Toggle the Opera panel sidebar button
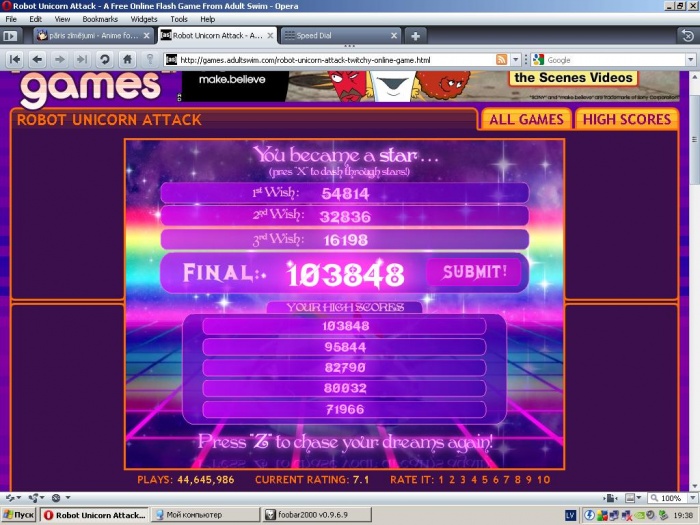 (x=10, y=36)
